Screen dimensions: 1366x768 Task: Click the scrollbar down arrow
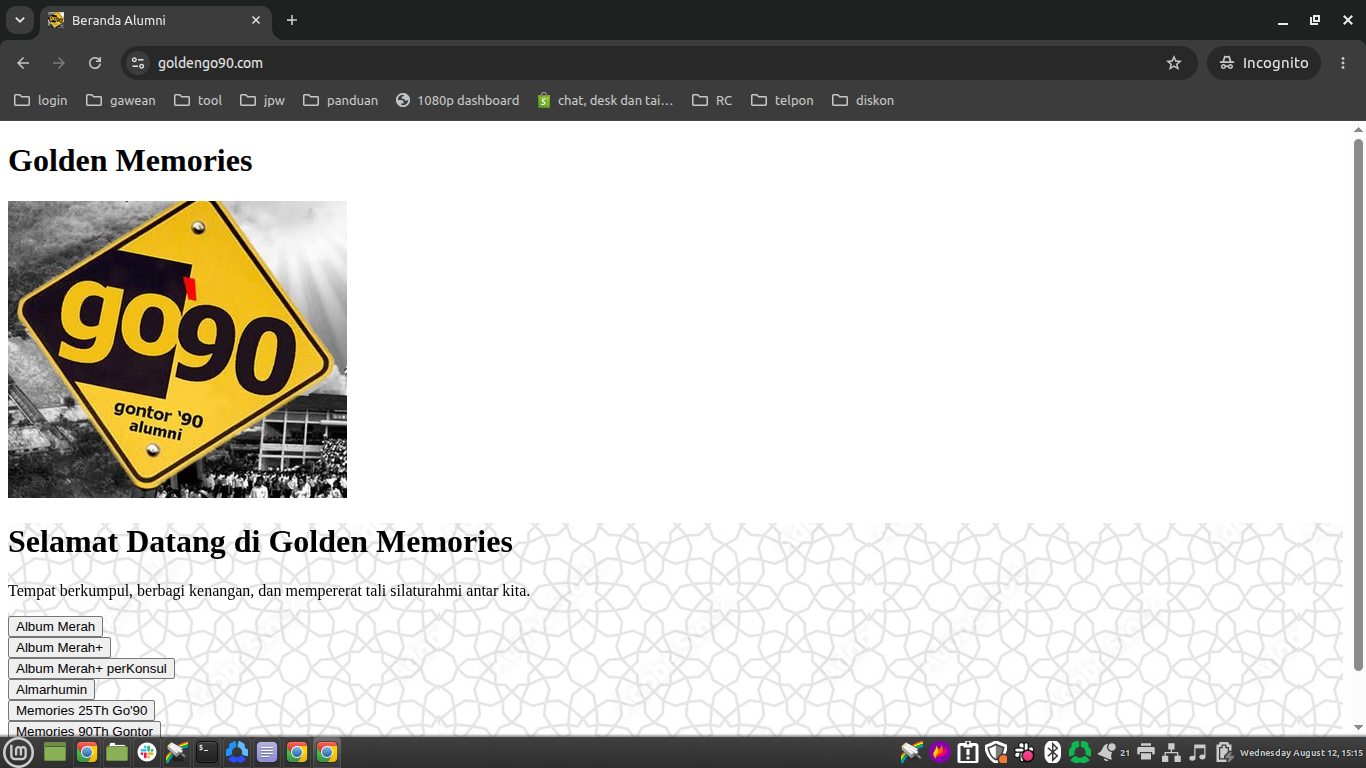point(1358,728)
